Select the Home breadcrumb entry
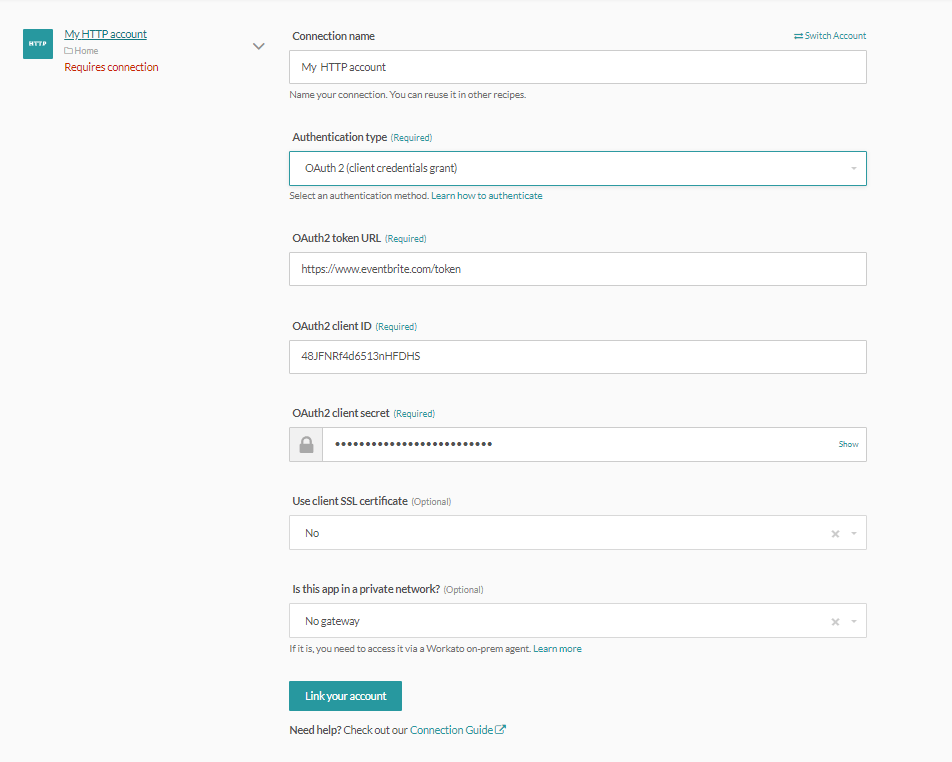Image resolution: width=952 pixels, height=762 pixels. click(86, 50)
